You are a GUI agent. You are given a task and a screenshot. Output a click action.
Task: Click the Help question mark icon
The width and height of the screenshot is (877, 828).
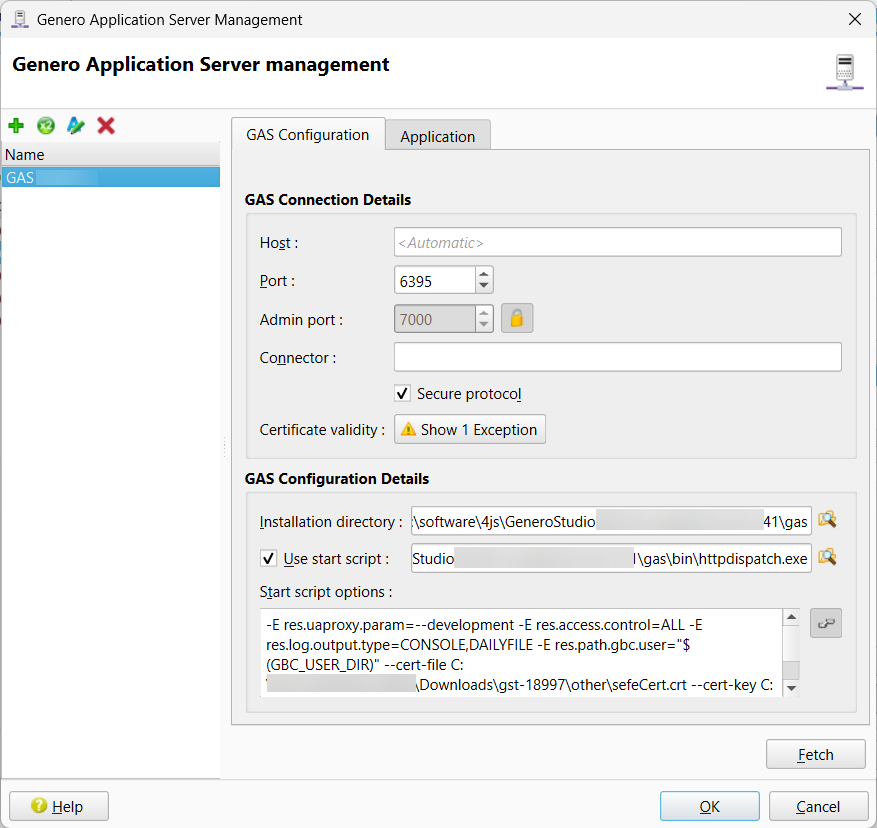[x=37, y=806]
